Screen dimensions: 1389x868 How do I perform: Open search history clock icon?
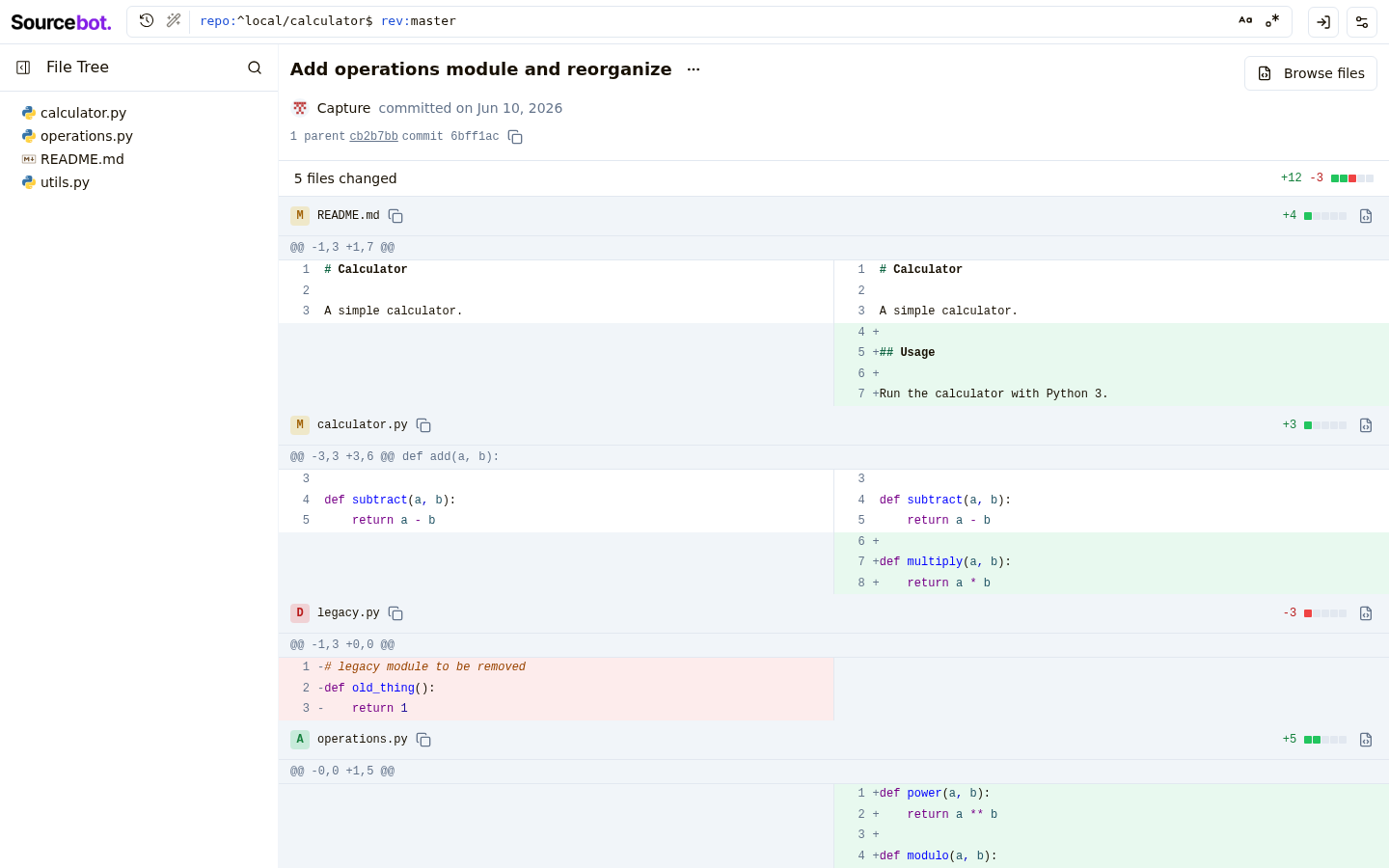147,20
